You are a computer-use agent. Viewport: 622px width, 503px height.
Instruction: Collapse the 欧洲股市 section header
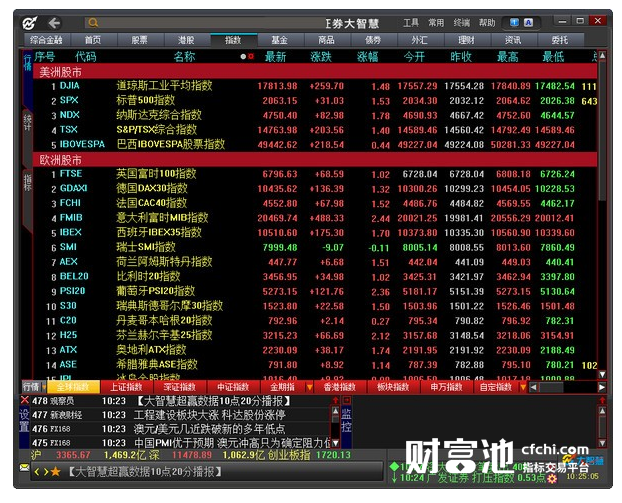coord(315,160)
